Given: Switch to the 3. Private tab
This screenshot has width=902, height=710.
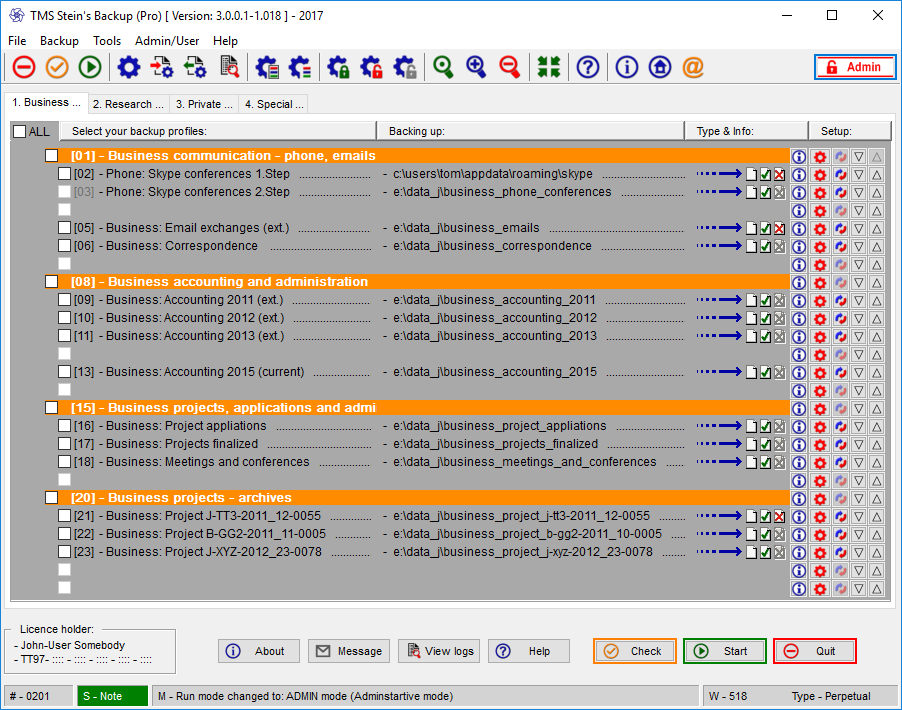Looking at the screenshot, I should point(204,104).
